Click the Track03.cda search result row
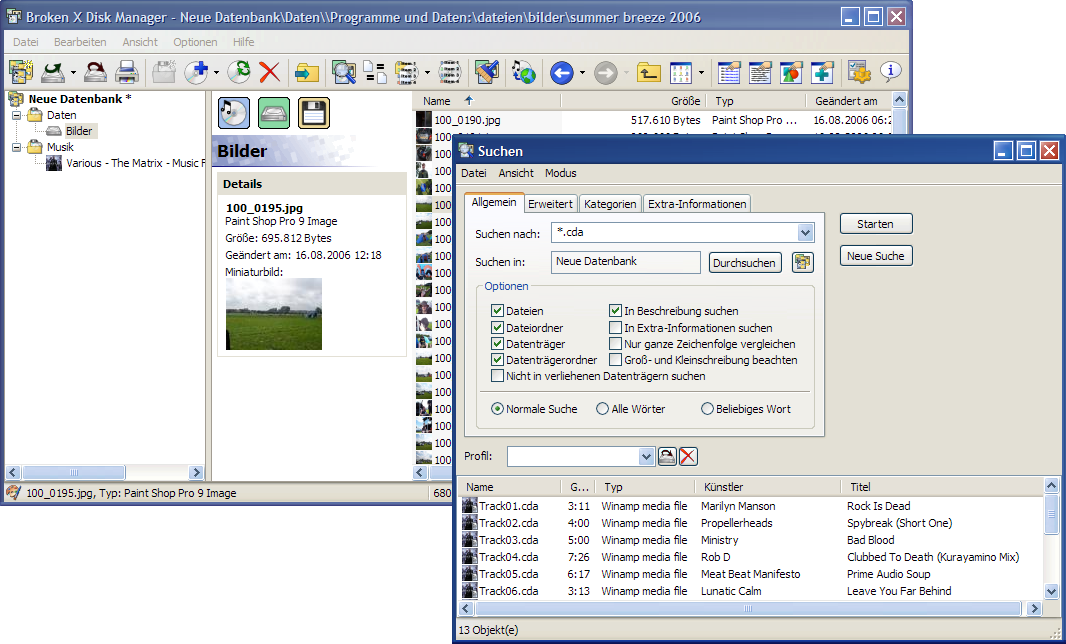Viewport: 1066px width, 644px height. (508, 540)
